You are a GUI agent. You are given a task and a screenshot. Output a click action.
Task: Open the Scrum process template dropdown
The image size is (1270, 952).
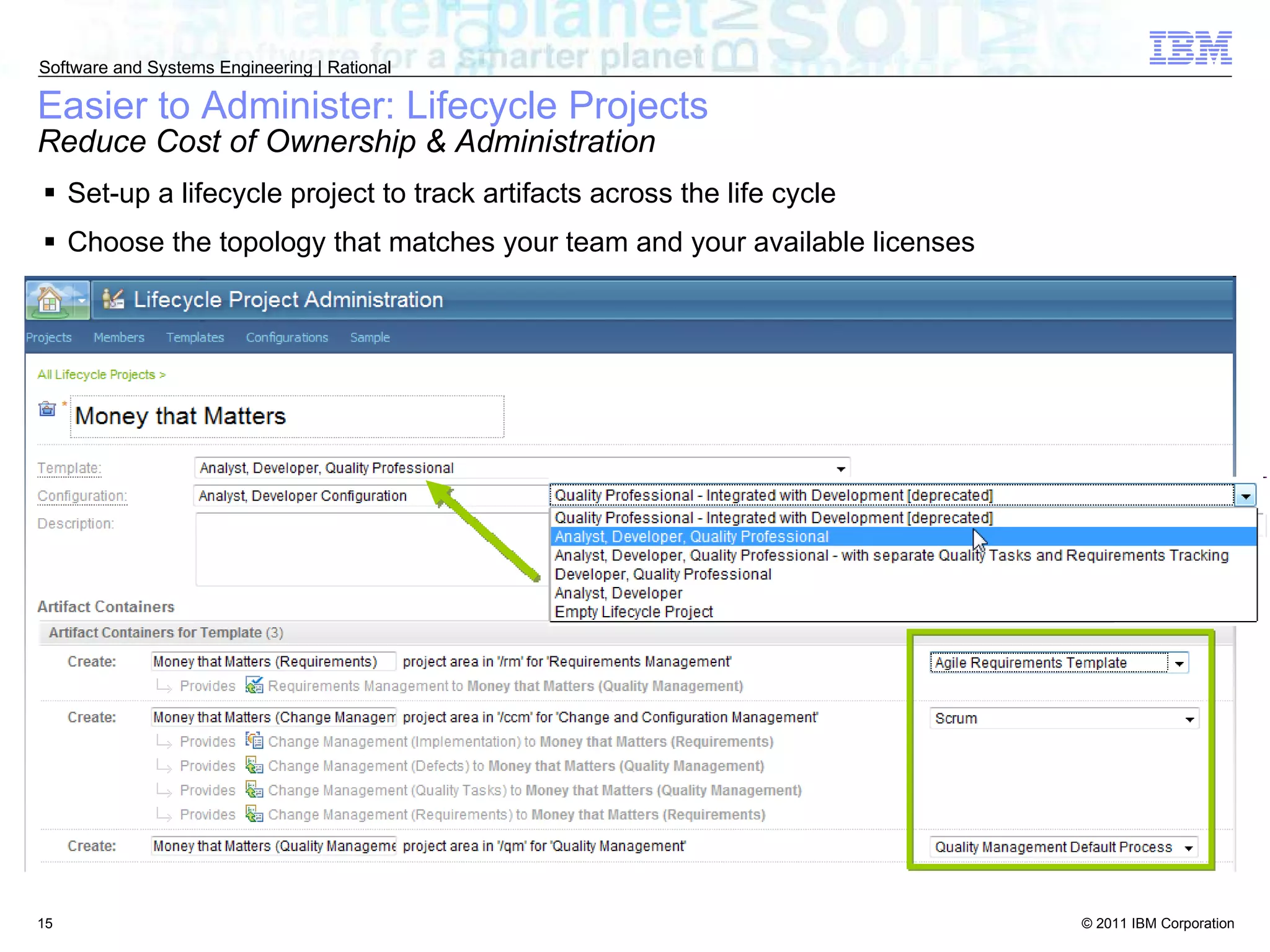pos(1064,718)
